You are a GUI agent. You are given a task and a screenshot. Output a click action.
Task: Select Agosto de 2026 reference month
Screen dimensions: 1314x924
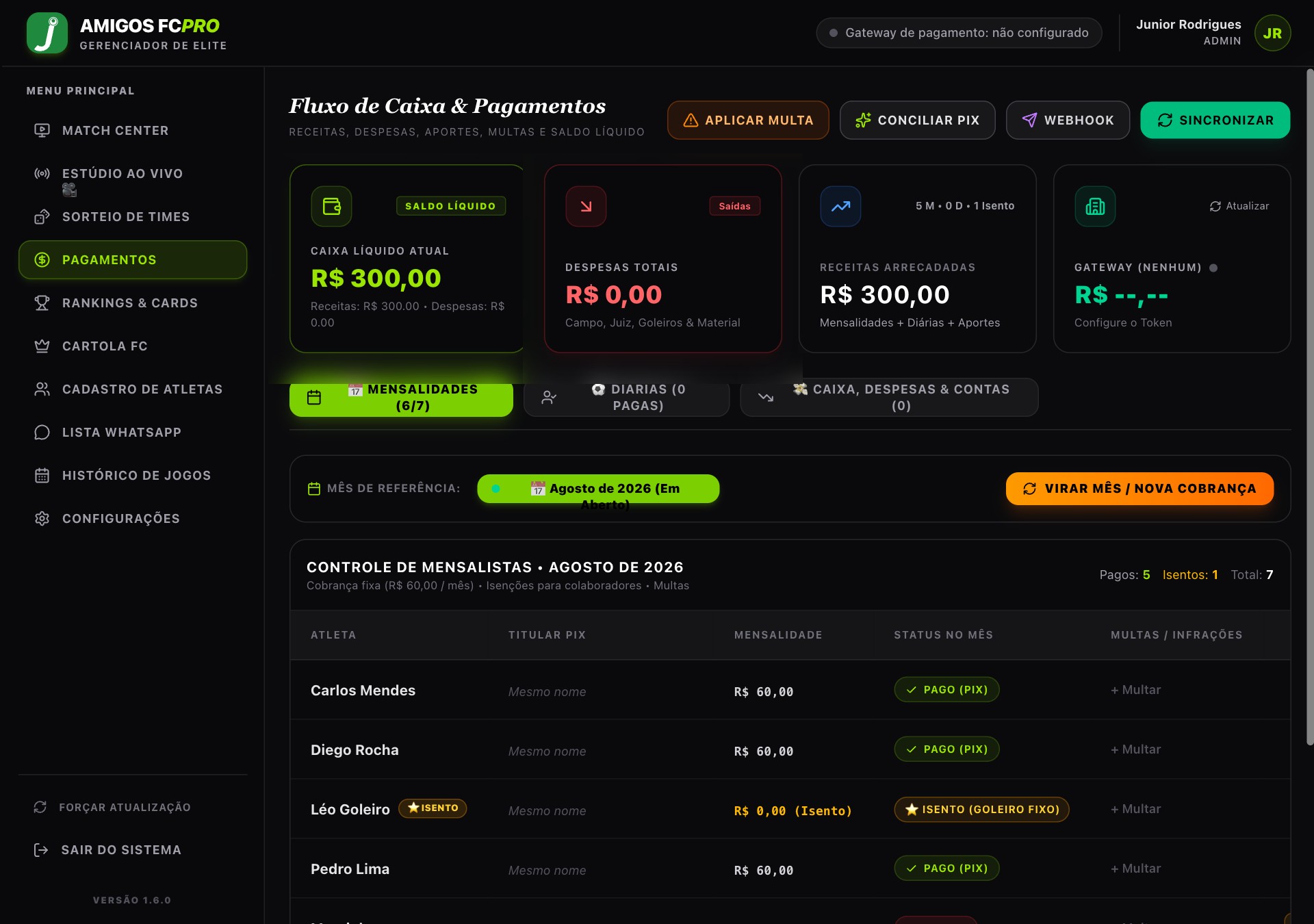598,489
